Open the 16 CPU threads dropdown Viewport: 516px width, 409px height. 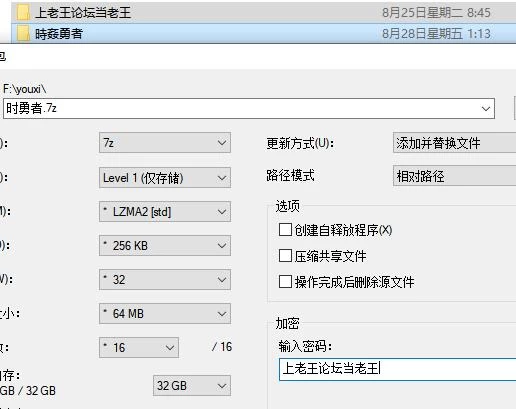[x=139, y=348]
